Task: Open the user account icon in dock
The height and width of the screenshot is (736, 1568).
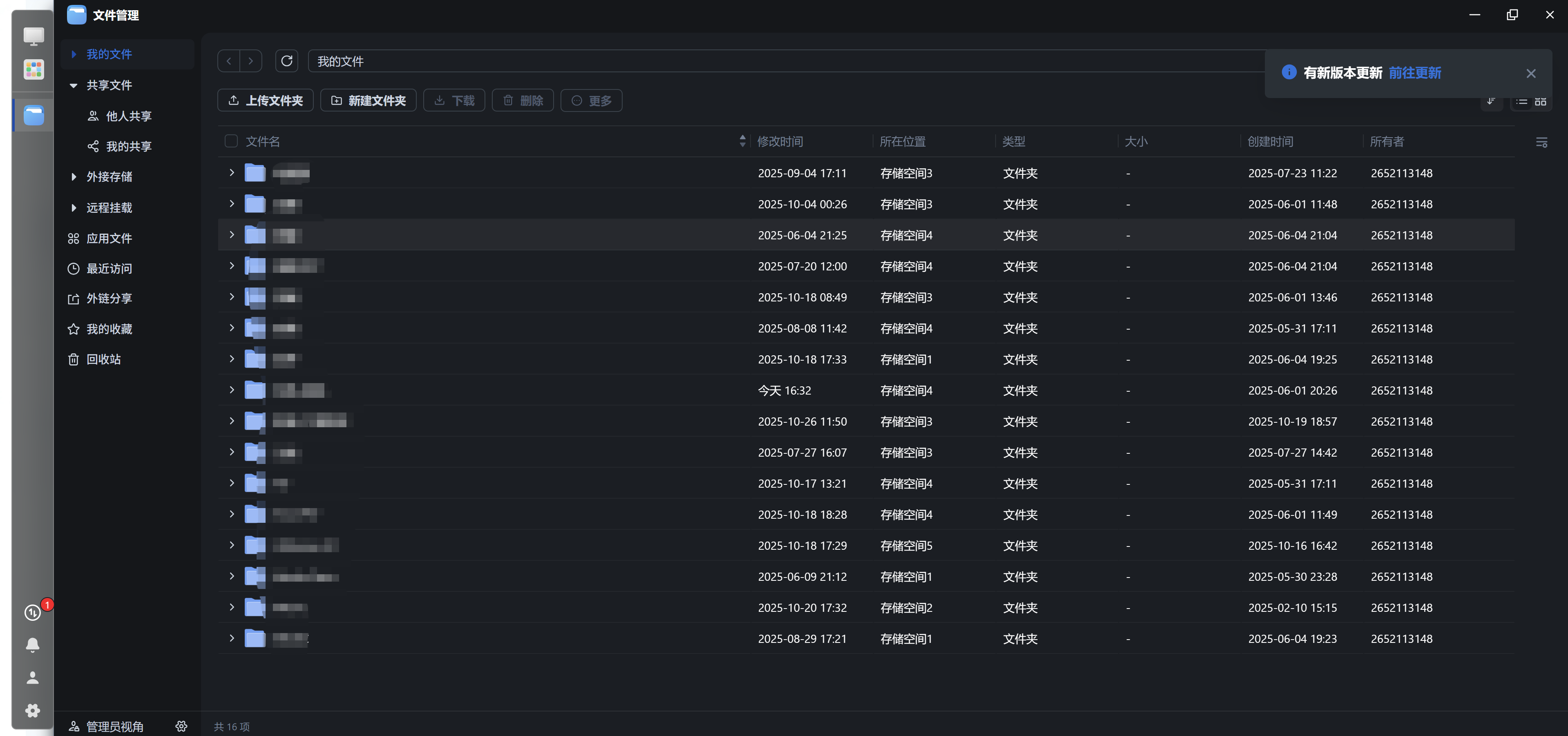Action: [33, 678]
